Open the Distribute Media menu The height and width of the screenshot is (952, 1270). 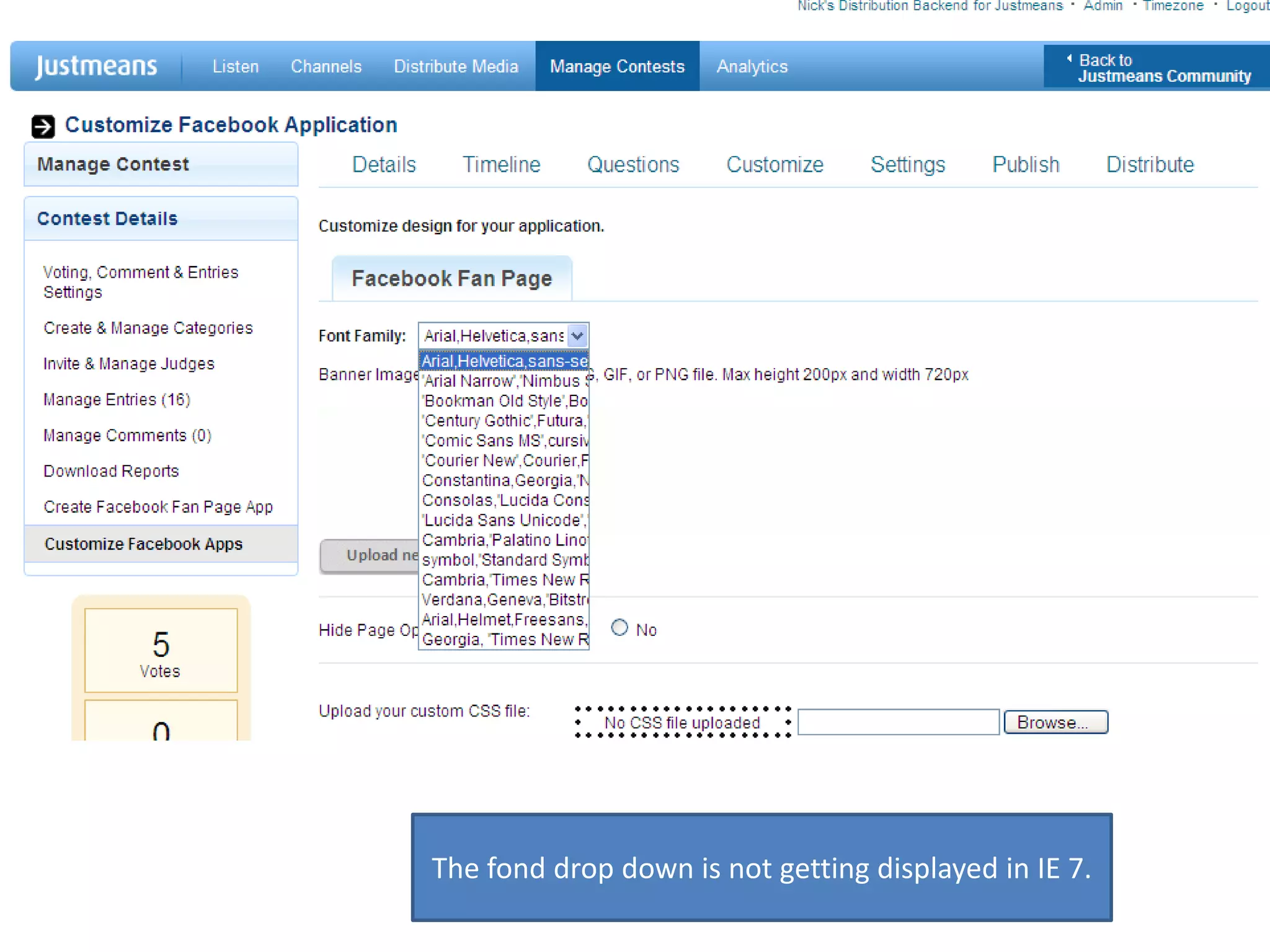(456, 66)
